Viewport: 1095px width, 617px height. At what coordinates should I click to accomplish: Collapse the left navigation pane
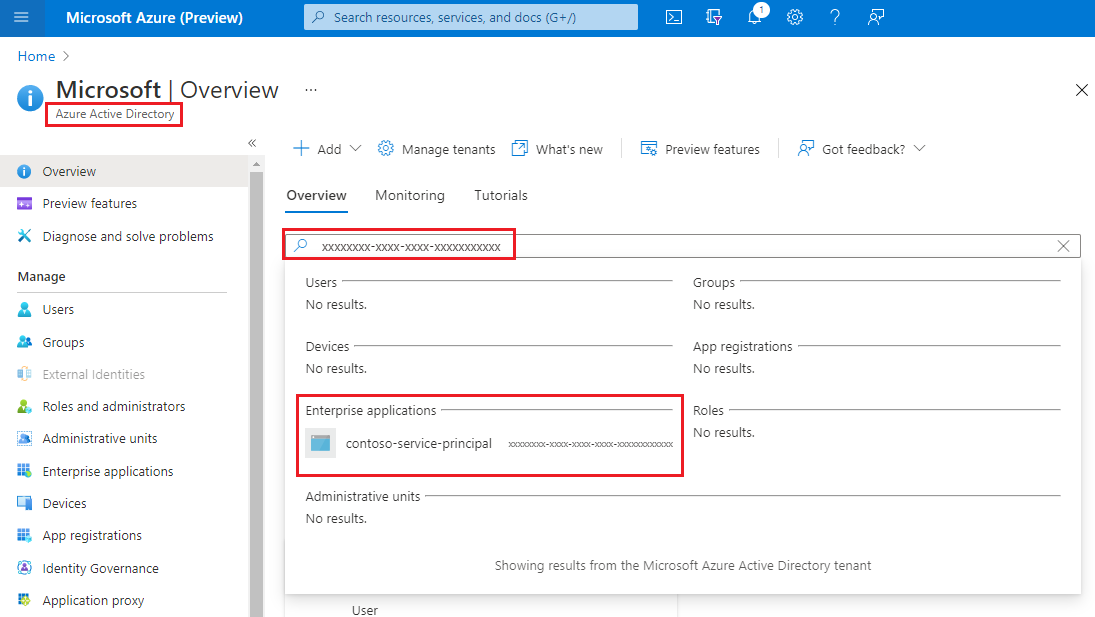(x=251, y=143)
